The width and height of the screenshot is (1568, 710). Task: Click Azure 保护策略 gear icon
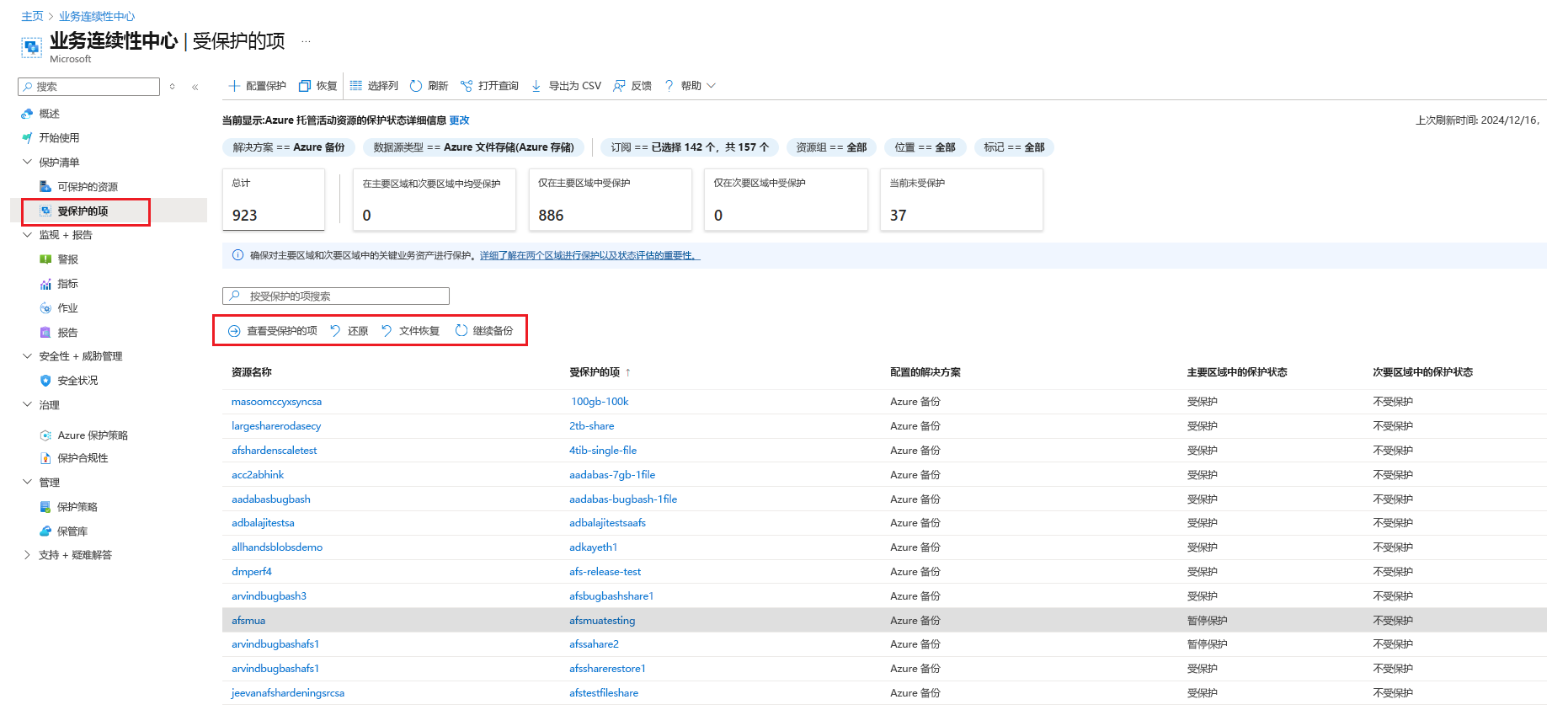pos(45,435)
